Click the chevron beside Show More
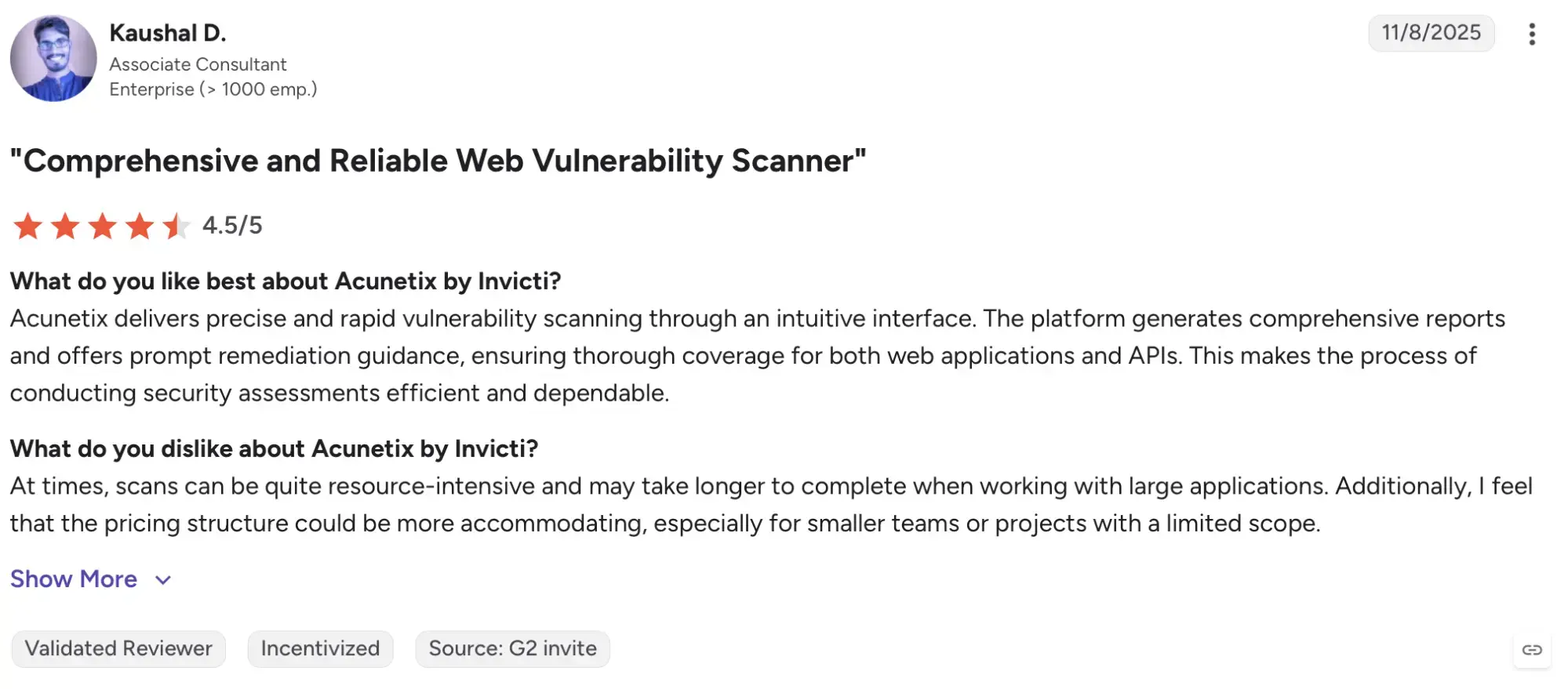The image size is (1568, 689). pos(163,580)
